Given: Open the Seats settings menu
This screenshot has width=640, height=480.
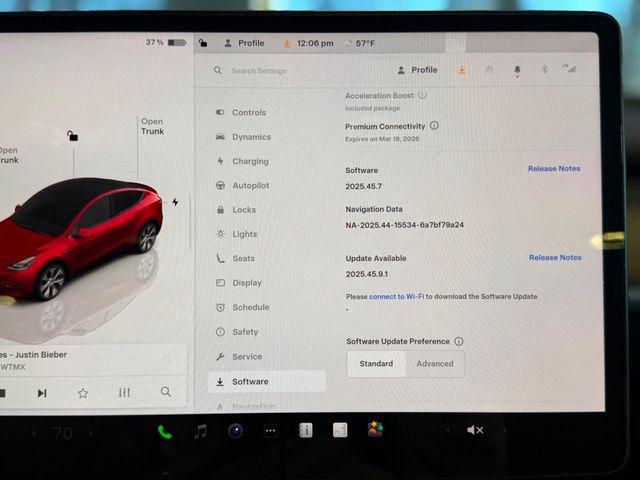Looking at the screenshot, I should tap(243, 258).
